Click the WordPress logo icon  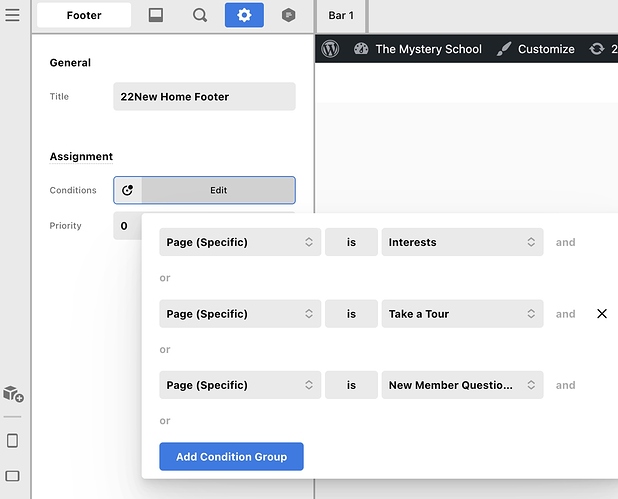click(x=330, y=49)
